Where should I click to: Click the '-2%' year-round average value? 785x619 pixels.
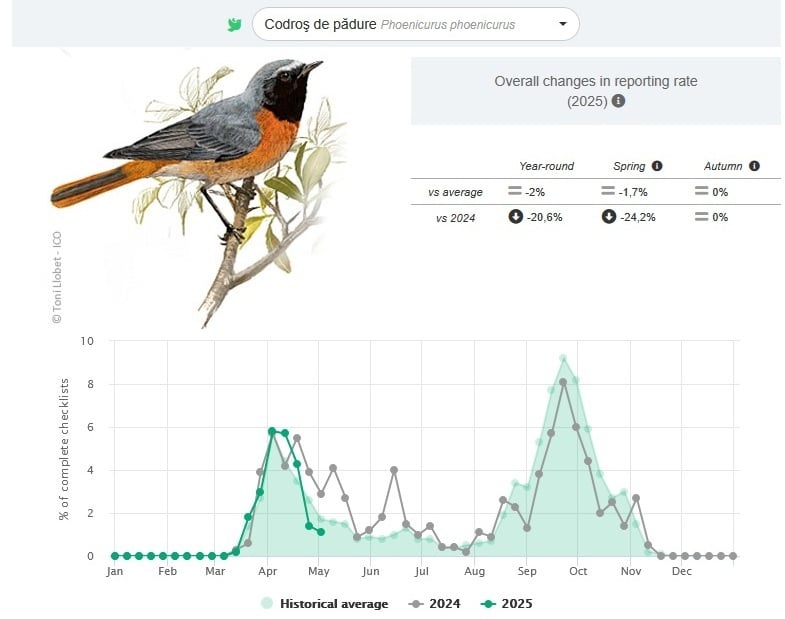click(535, 192)
